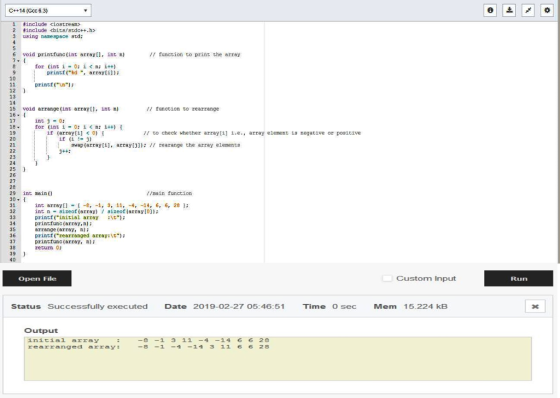This screenshot has width=560, height=398.
Task: Click code line 'using namespace std;'
Action: (x=52, y=36)
